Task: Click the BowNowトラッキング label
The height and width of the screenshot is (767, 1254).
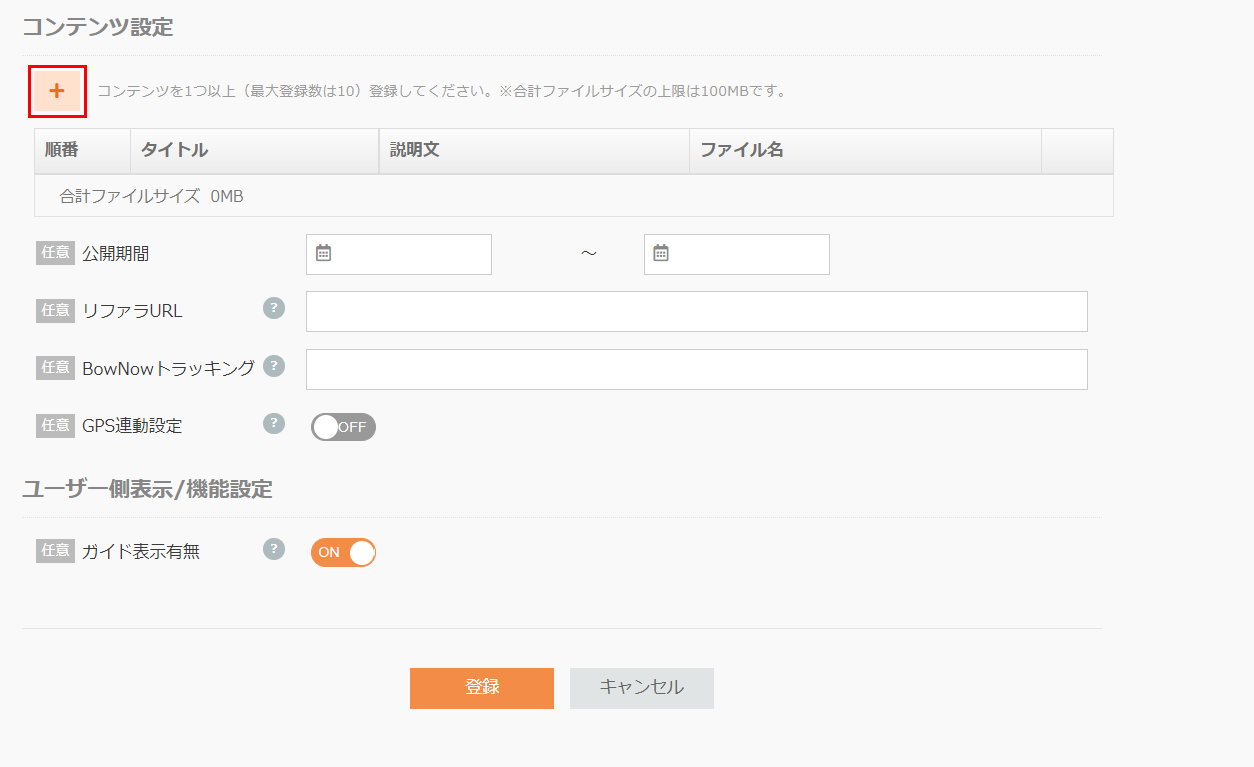Action: coord(168,368)
